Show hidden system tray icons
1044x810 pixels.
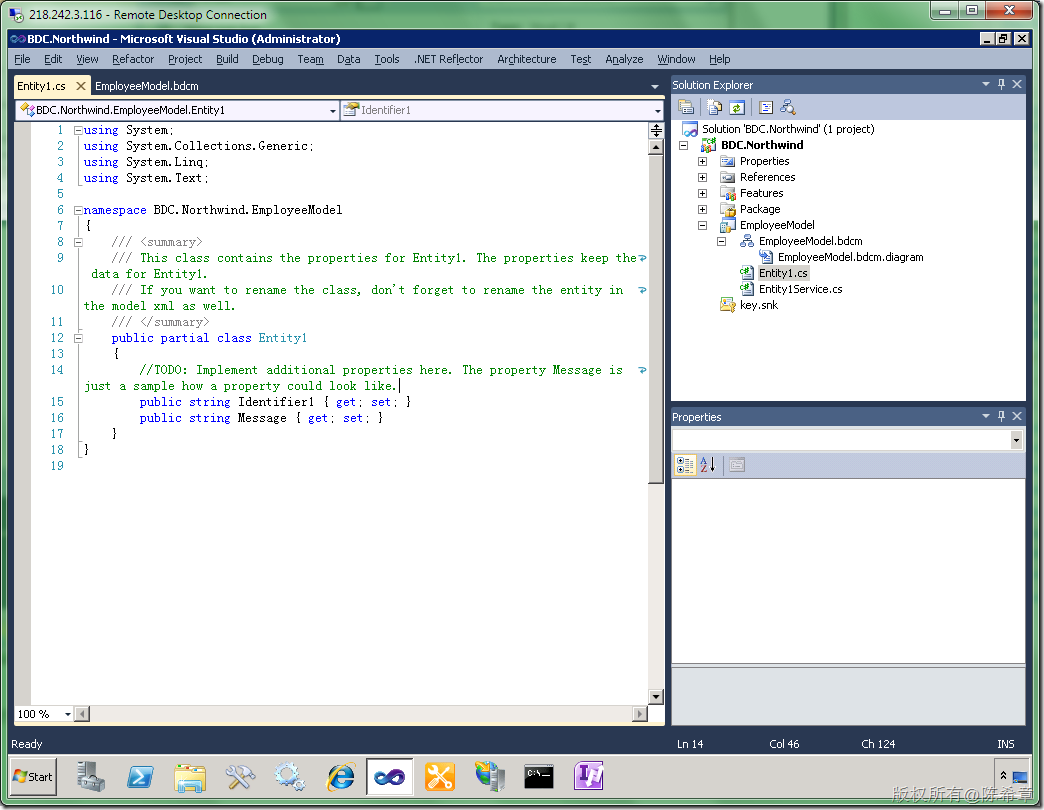(1003, 776)
